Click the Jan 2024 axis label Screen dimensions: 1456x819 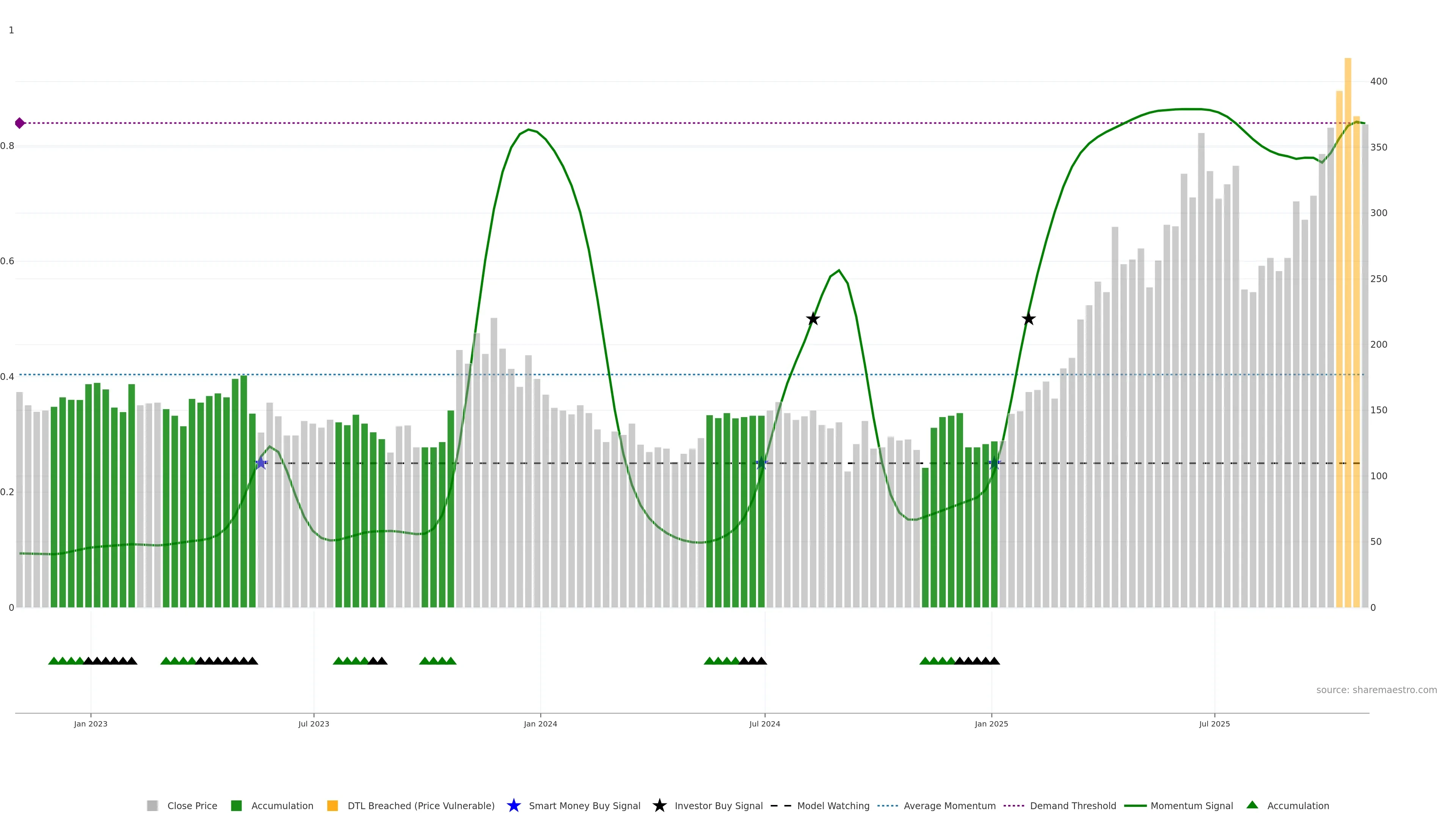point(540,724)
